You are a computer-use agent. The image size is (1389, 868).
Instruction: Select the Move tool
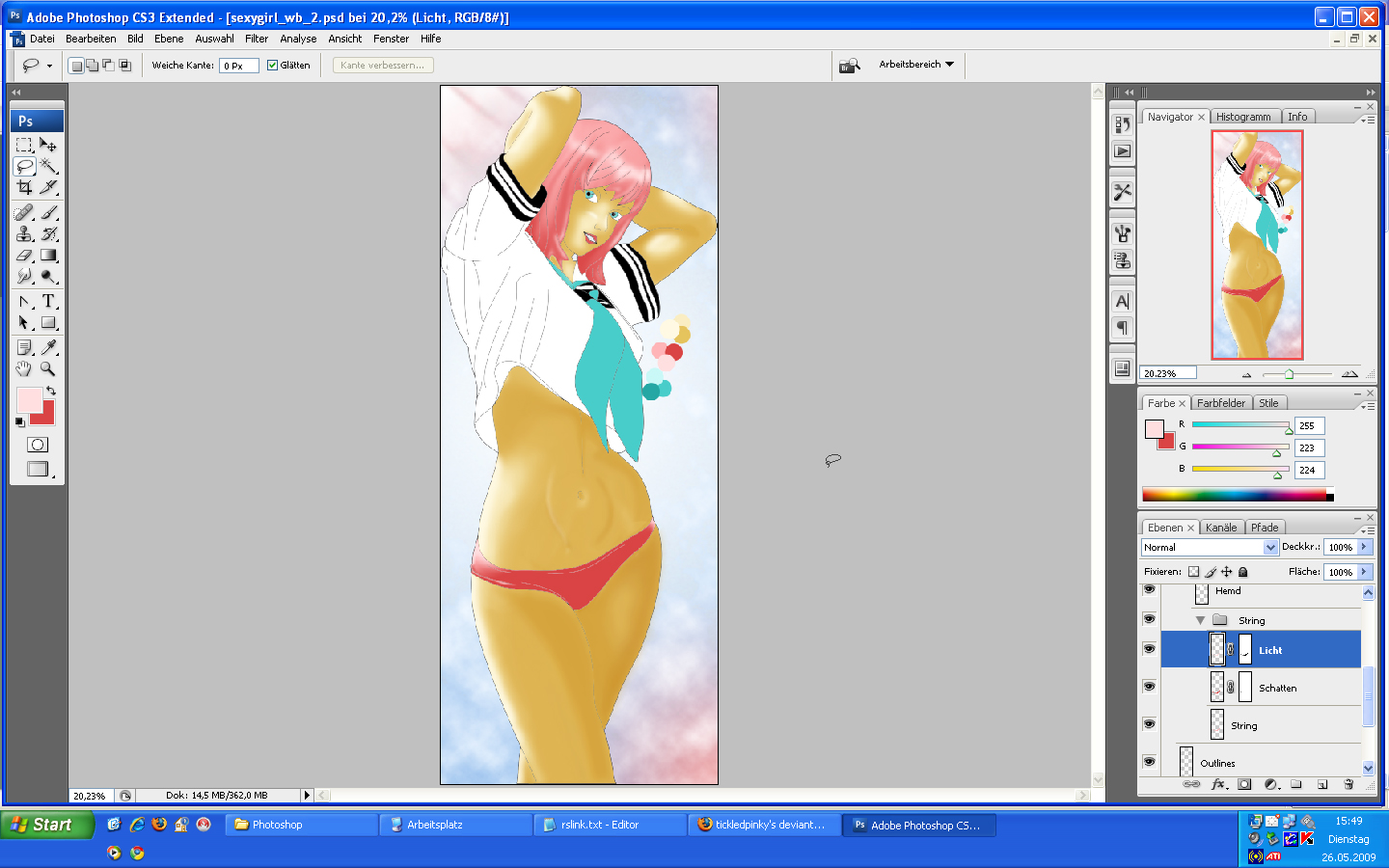(x=49, y=145)
